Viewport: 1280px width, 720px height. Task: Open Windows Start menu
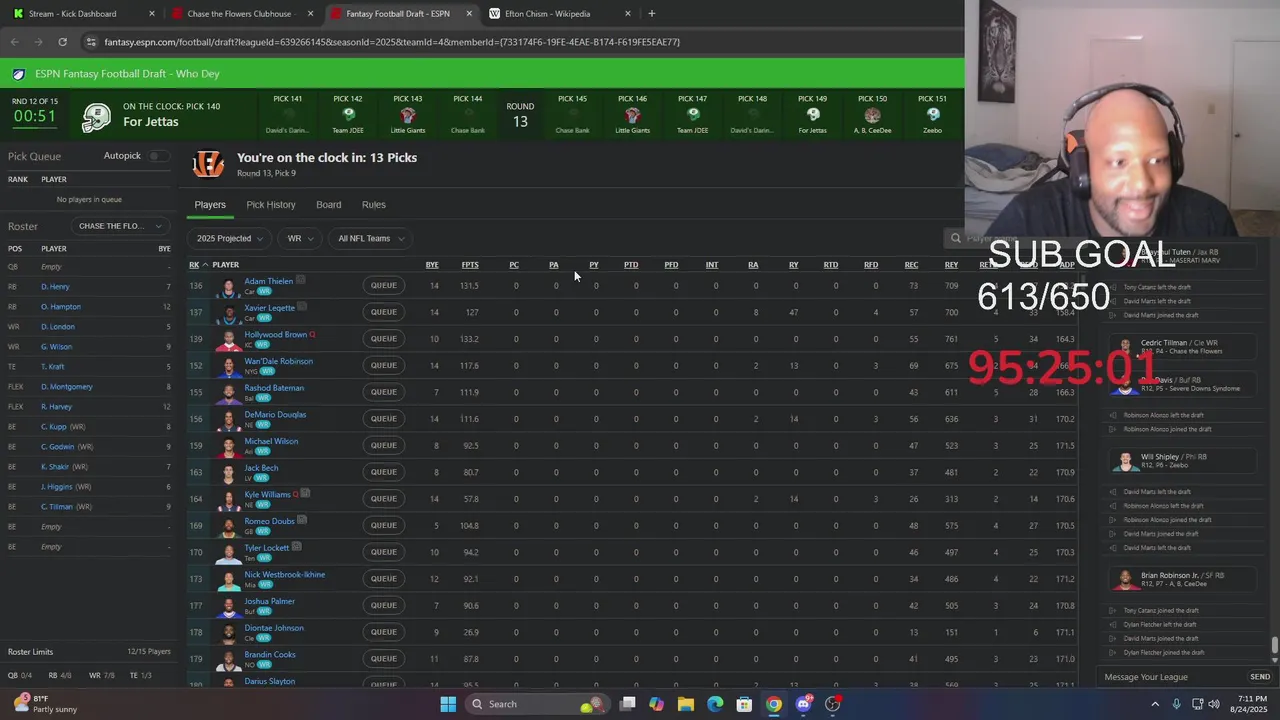pos(448,704)
